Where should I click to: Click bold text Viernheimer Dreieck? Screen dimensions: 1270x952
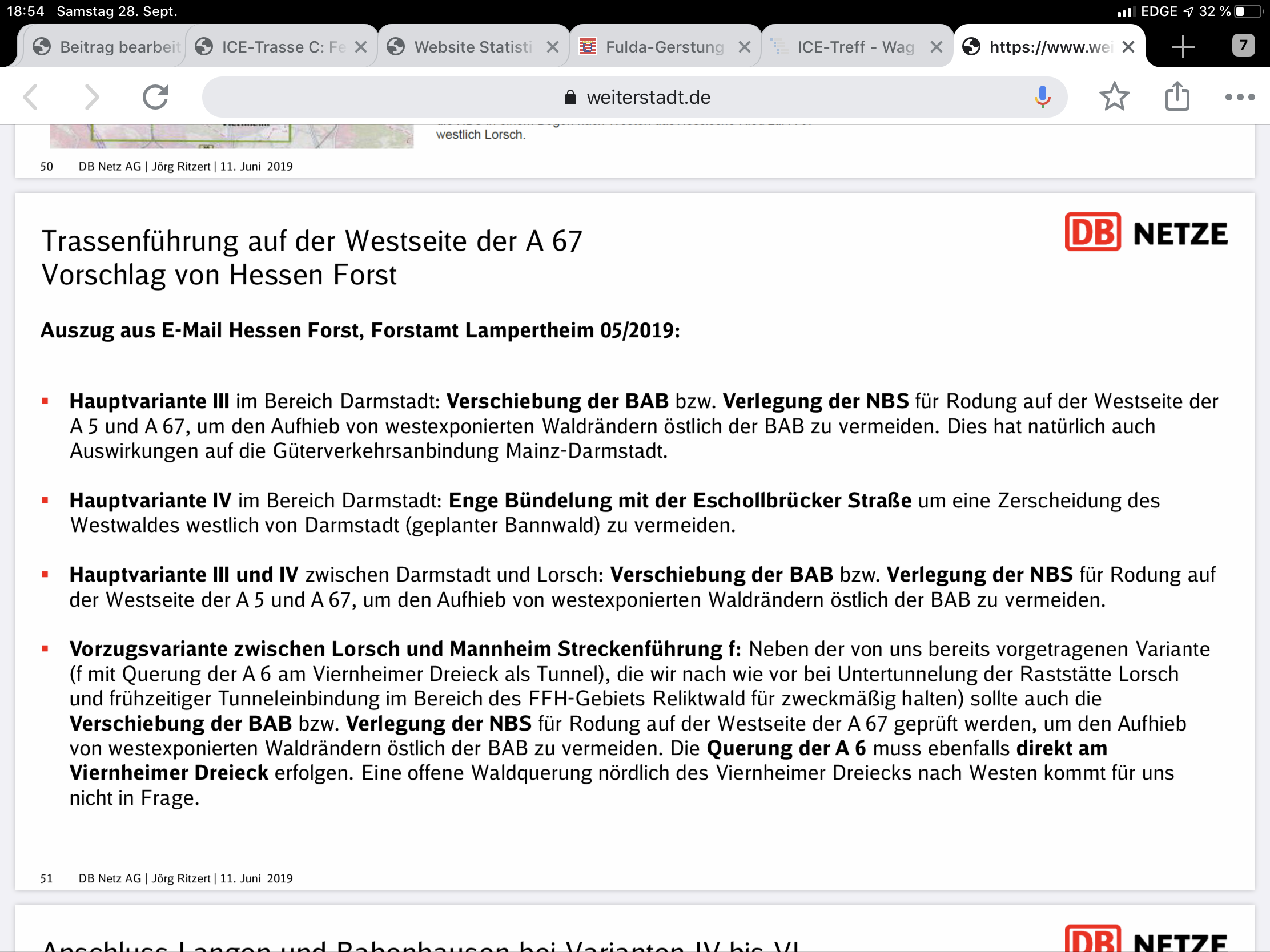[169, 773]
